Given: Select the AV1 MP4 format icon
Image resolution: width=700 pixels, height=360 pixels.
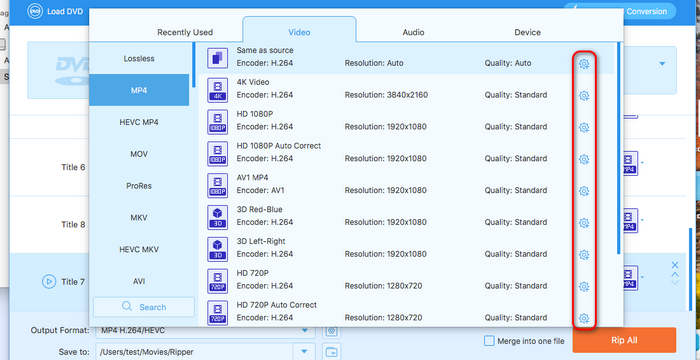Looking at the screenshot, I should [x=217, y=185].
